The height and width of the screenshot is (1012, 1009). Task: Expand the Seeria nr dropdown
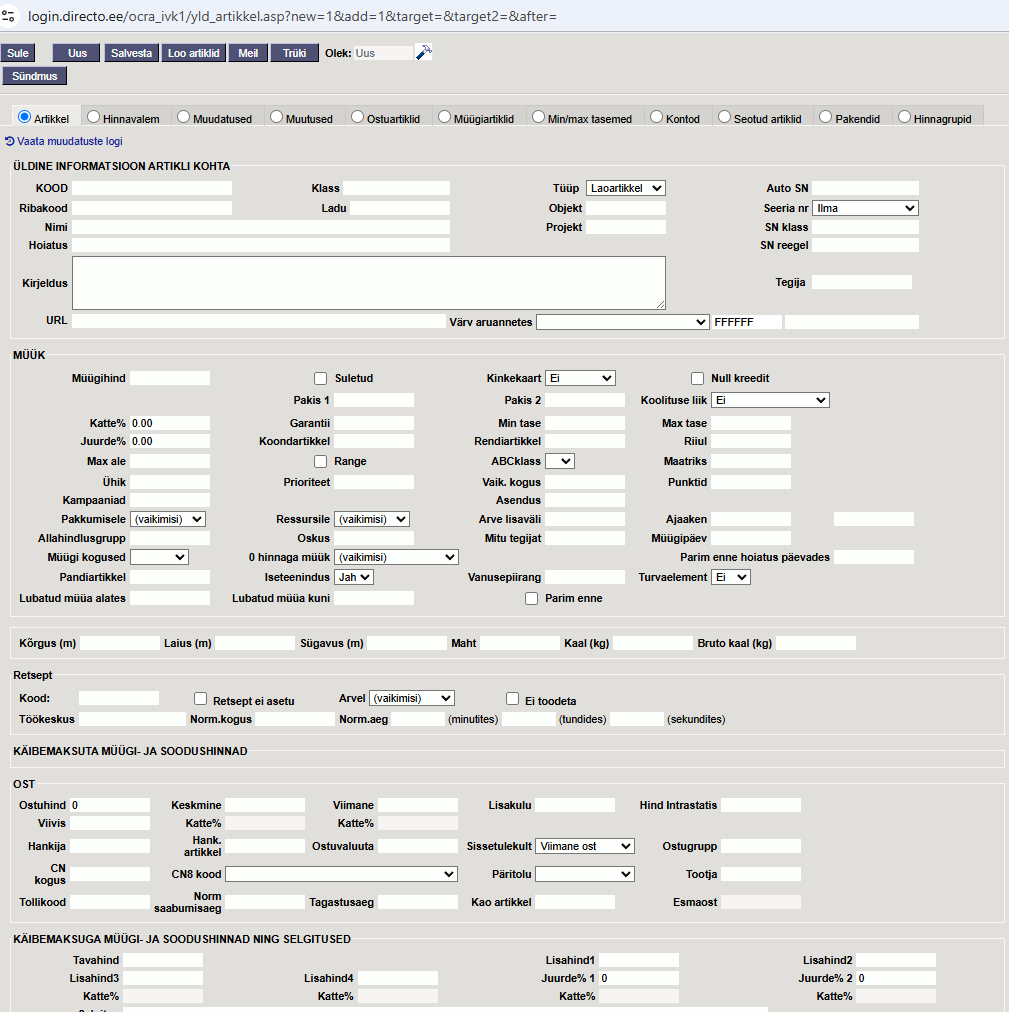coord(864,208)
